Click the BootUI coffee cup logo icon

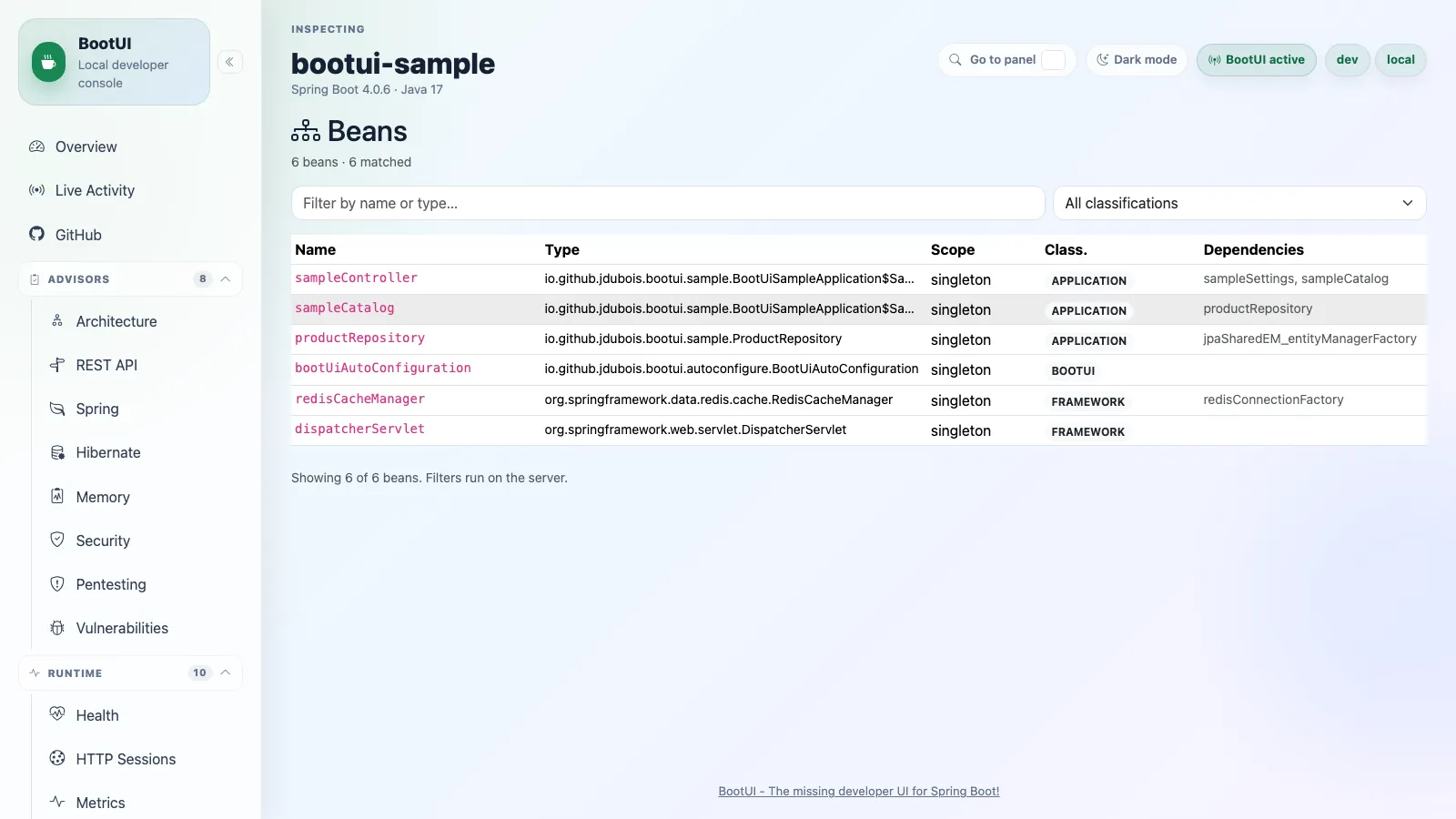click(49, 62)
